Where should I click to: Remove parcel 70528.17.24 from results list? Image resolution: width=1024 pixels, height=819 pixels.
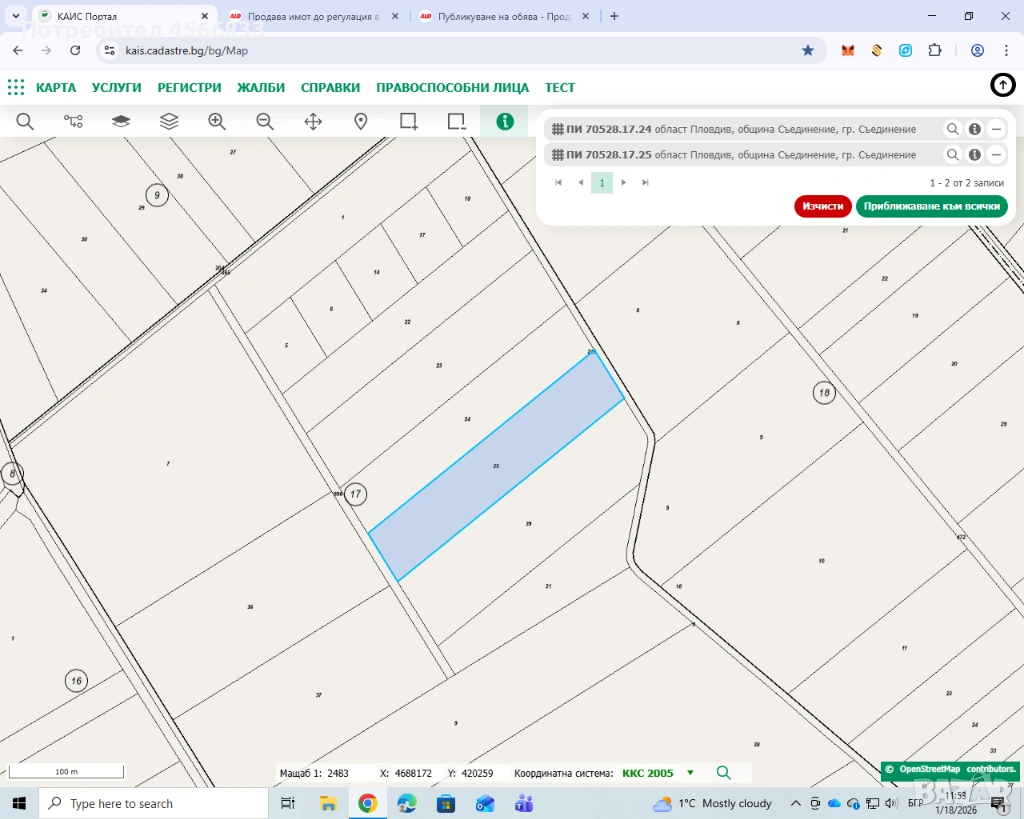[x=996, y=129]
